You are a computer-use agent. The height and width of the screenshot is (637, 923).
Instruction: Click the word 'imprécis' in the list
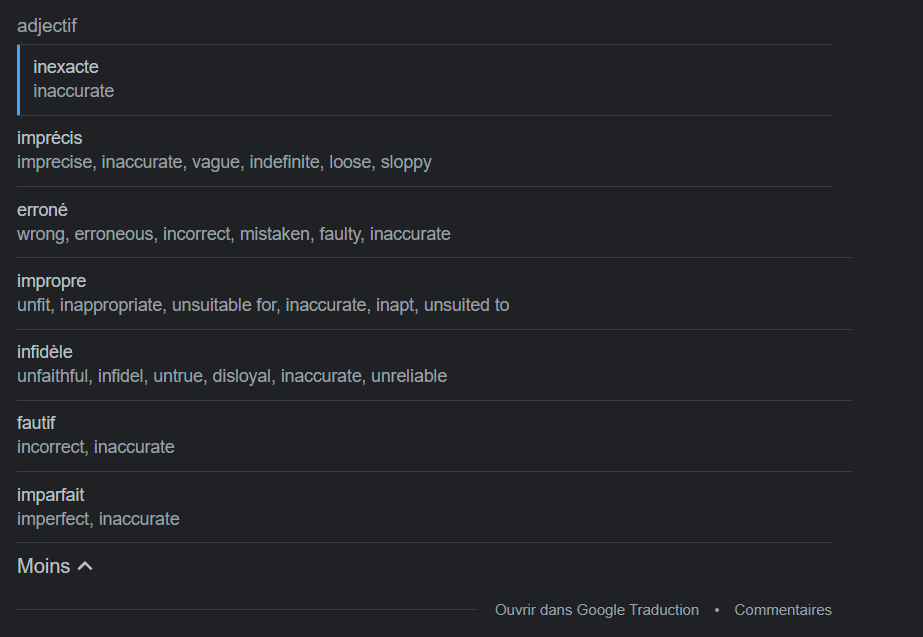49,138
